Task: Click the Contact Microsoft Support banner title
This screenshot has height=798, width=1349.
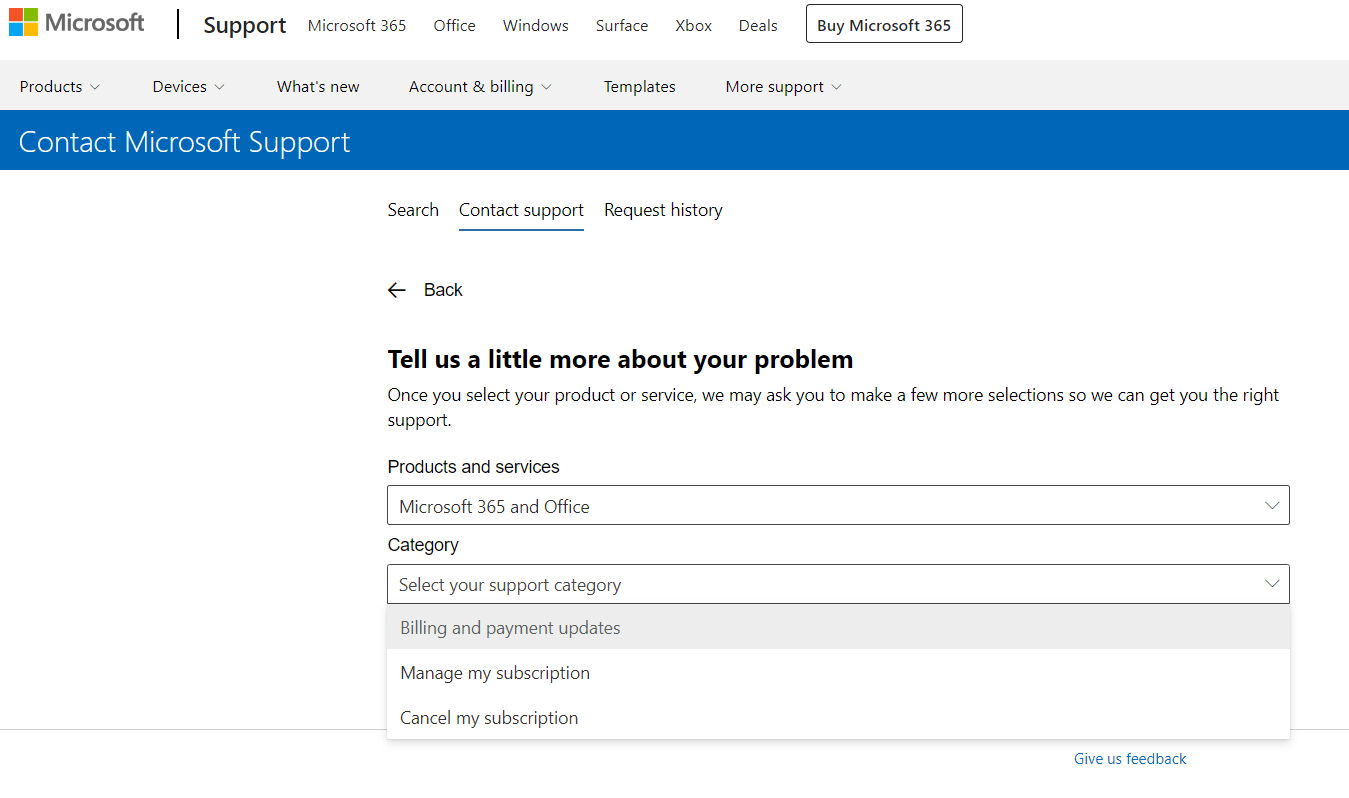Action: point(185,142)
